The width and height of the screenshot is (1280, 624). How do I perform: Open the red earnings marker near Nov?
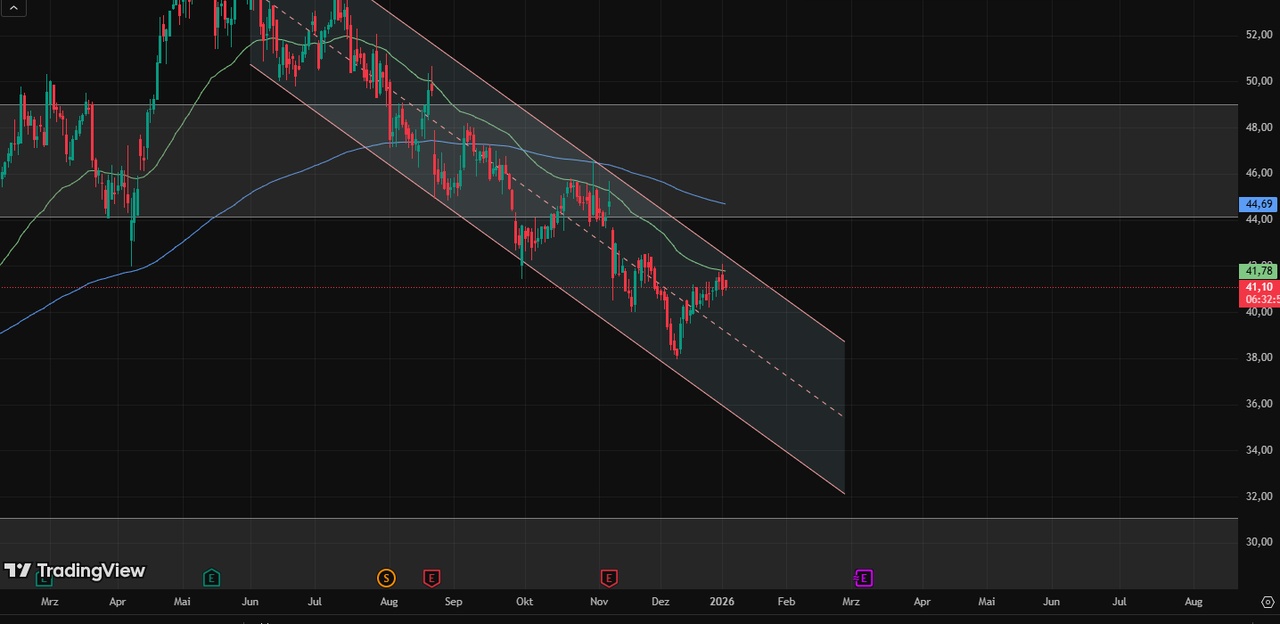[x=608, y=578]
